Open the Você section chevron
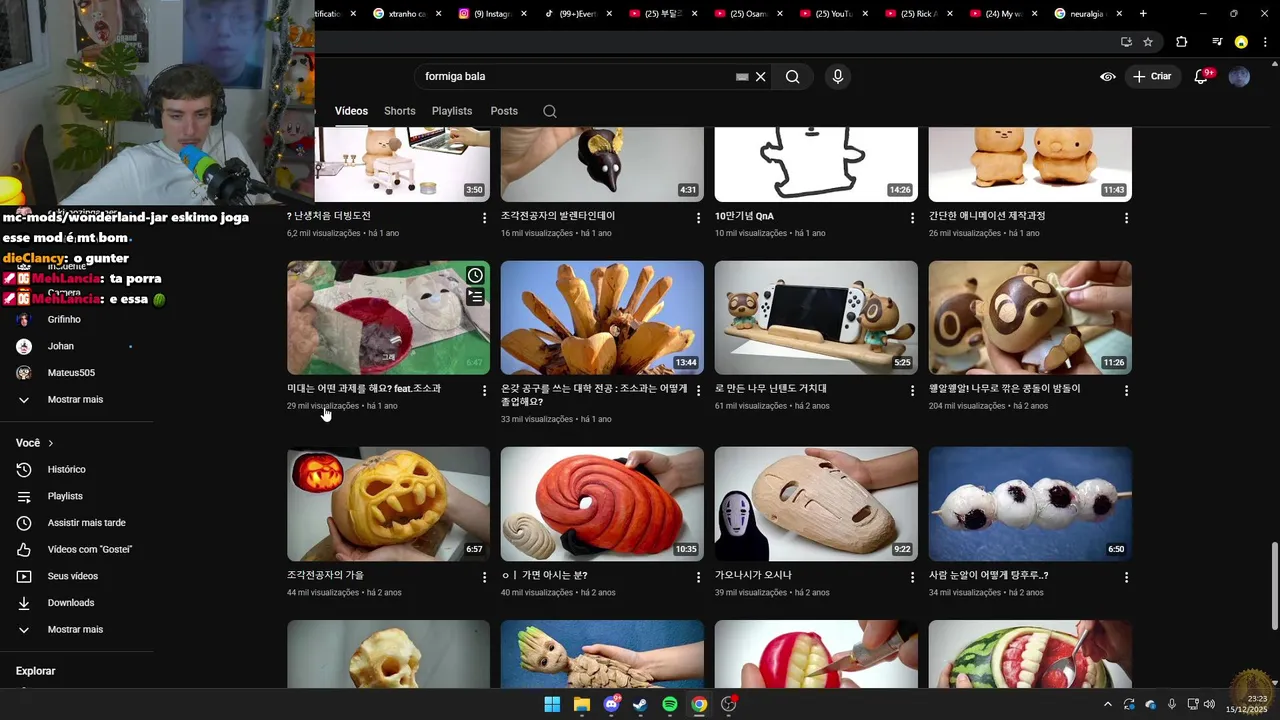The image size is (1280, 720). (x=51, y=443)
